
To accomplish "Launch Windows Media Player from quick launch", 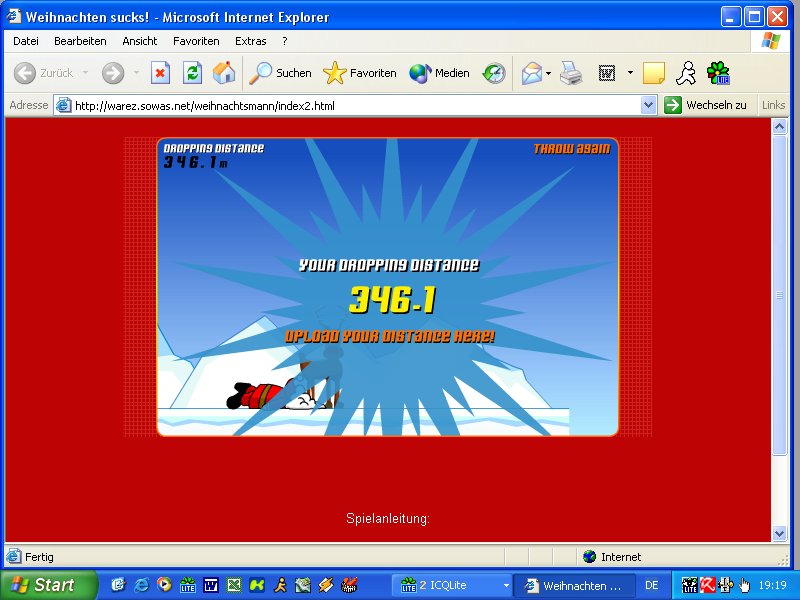I will pos(164,585).
